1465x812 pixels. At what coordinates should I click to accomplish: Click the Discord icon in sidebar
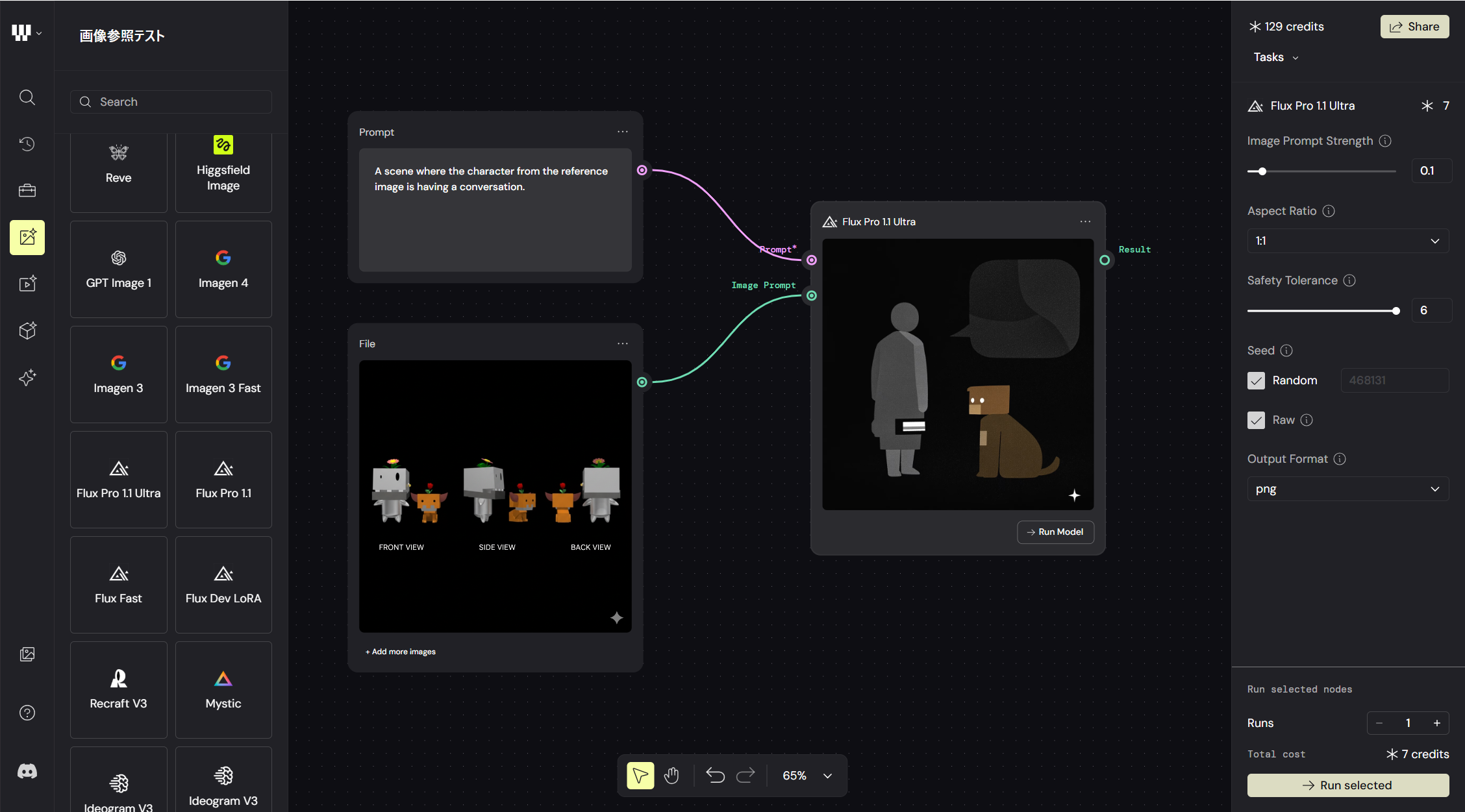(x=27, y=771)
